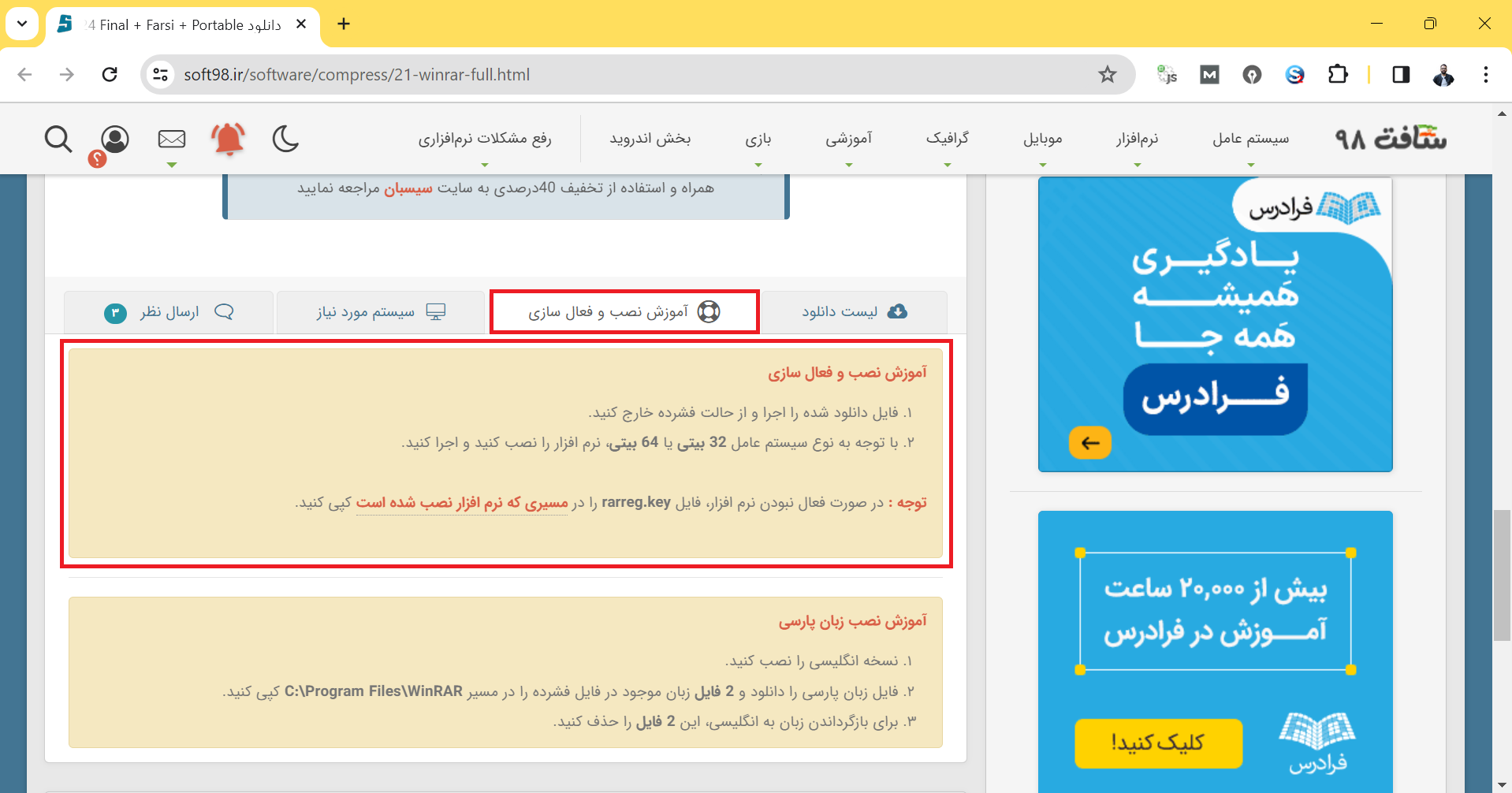The image size is (1512, 793).
Task: Open the JS extension icon
Action: [x=1167, y=75]
